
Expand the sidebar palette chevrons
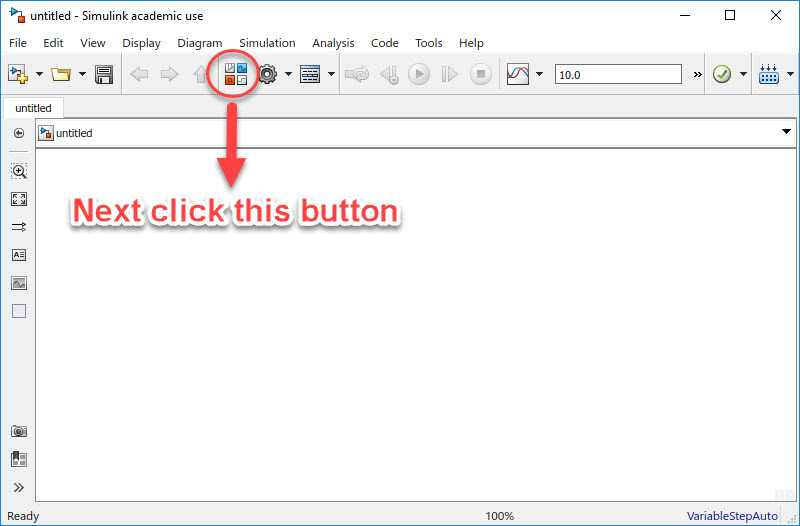coord(19,487)
